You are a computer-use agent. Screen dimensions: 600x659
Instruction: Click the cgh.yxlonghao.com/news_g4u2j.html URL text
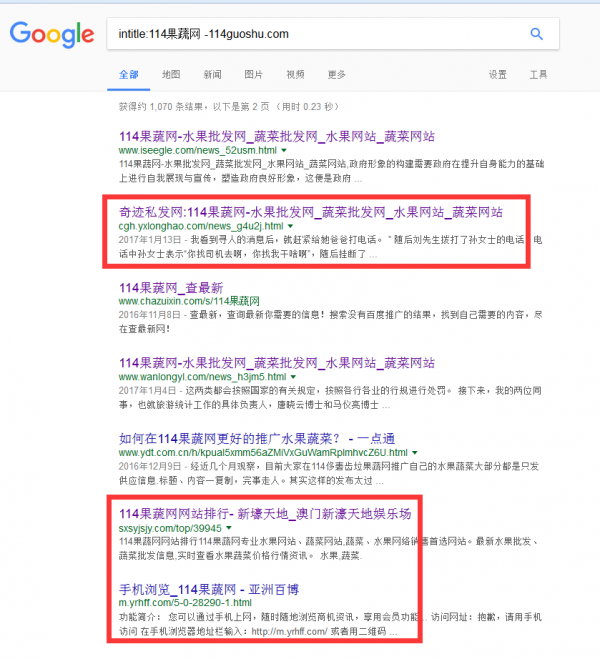201,226
